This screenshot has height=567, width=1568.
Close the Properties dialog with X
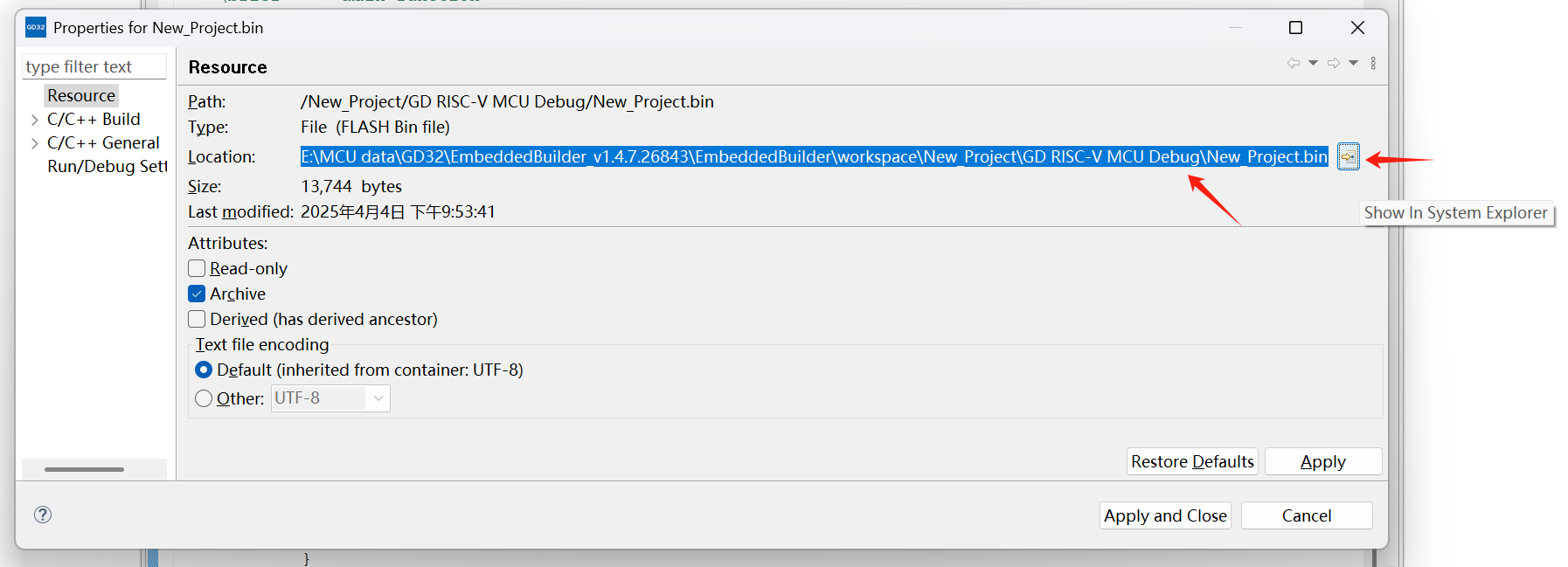click(1357, 28)
